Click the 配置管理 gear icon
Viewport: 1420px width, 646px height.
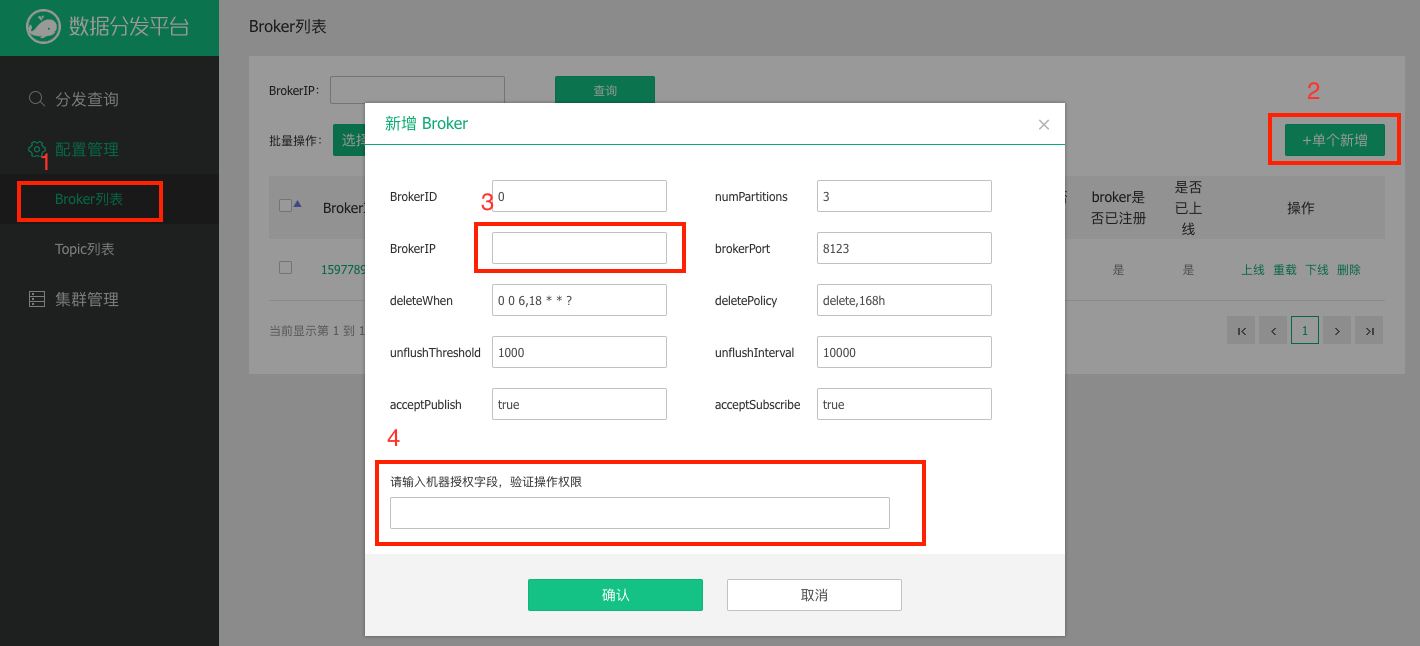[37, 149]
